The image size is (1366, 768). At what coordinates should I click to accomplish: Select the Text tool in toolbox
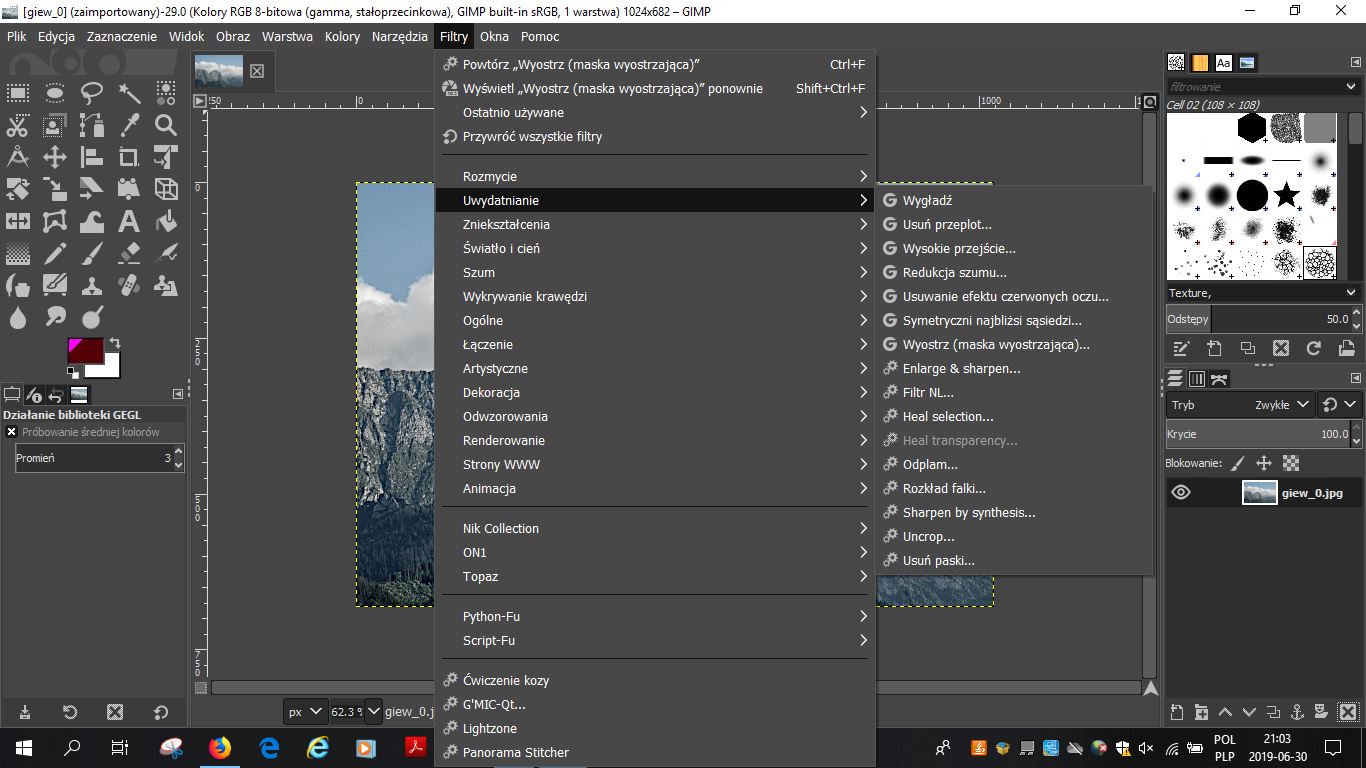click(129, 220)
